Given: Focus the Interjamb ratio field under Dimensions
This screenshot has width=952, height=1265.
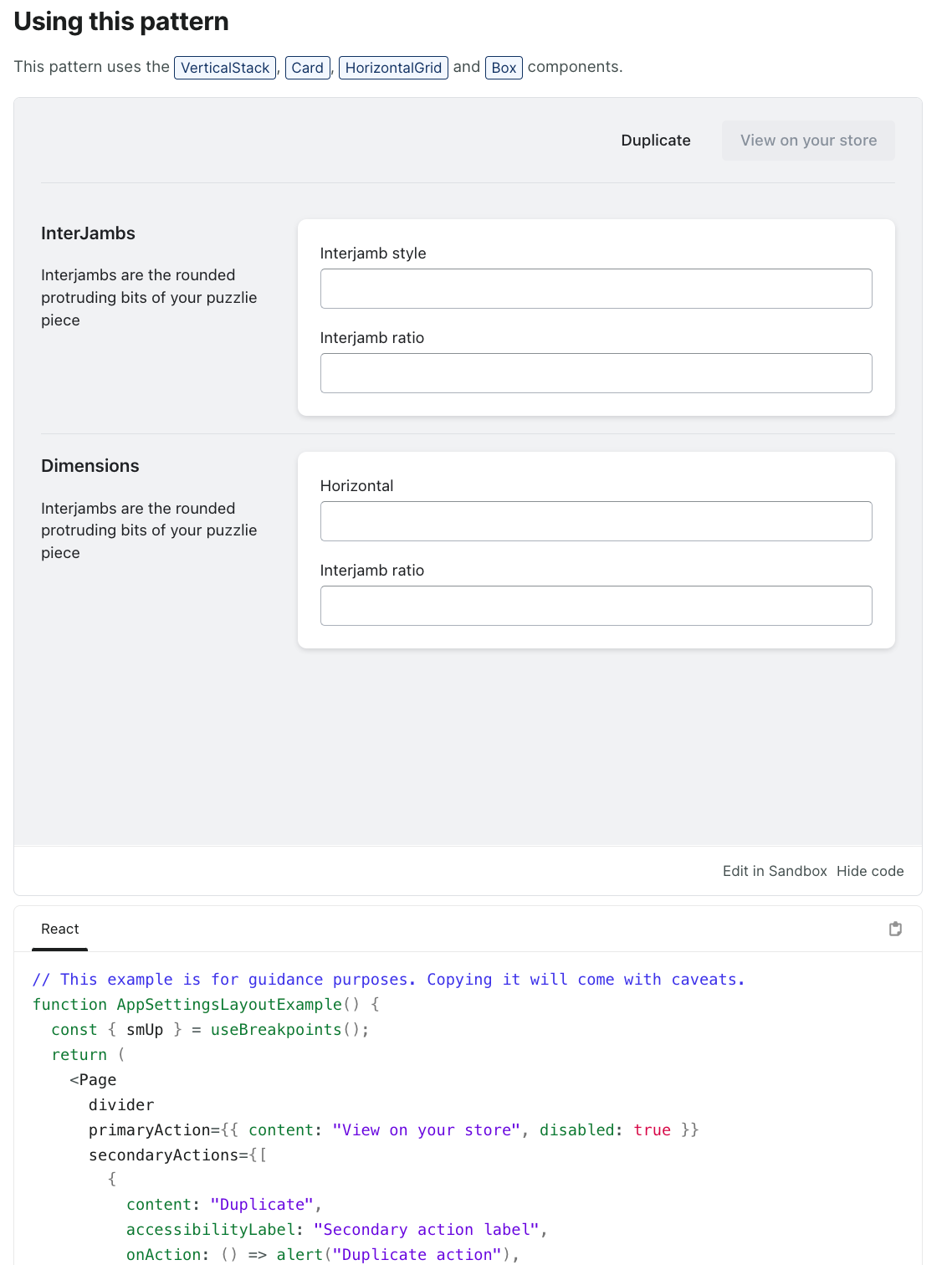Looking at the screenshot, I should 595,605.
